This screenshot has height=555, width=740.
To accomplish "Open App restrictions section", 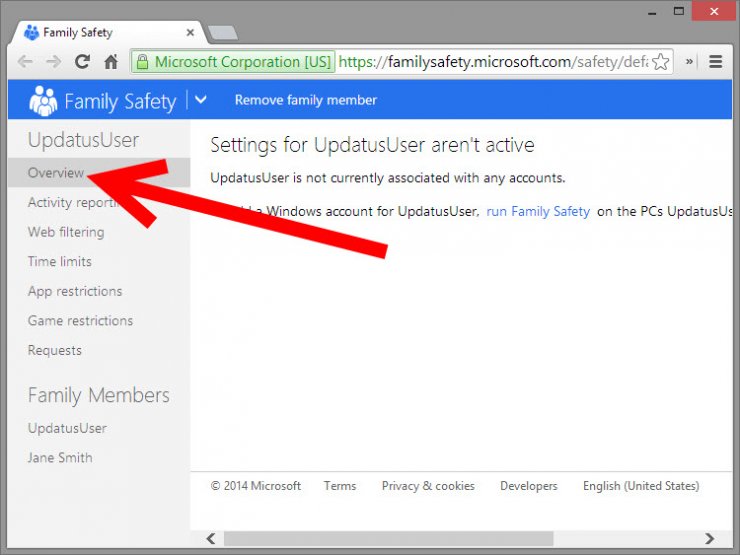I will 75,292.
